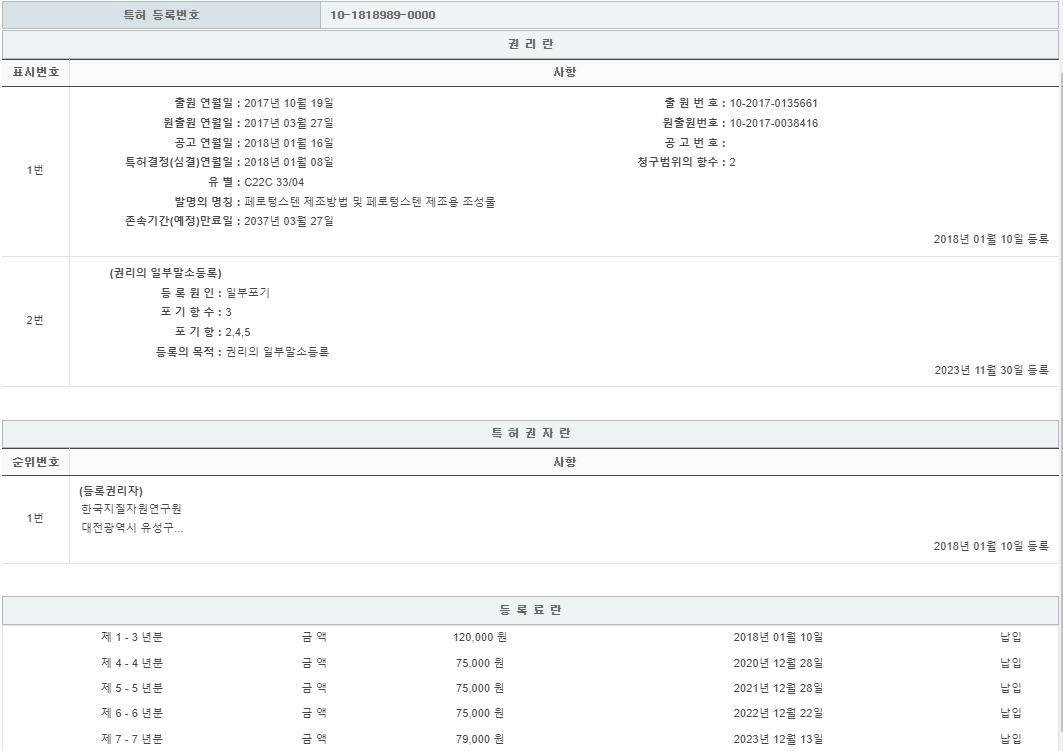Open patent holder 한국지질자원연구원
This screenshot has height=751, width=1063.
(131, 509)
